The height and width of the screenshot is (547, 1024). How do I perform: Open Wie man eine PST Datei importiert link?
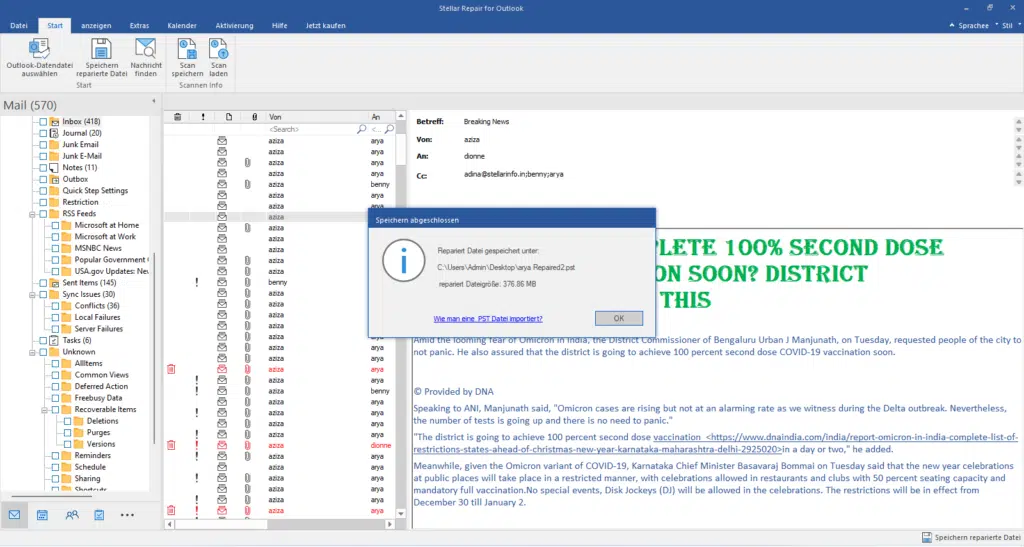coord(488,319)
